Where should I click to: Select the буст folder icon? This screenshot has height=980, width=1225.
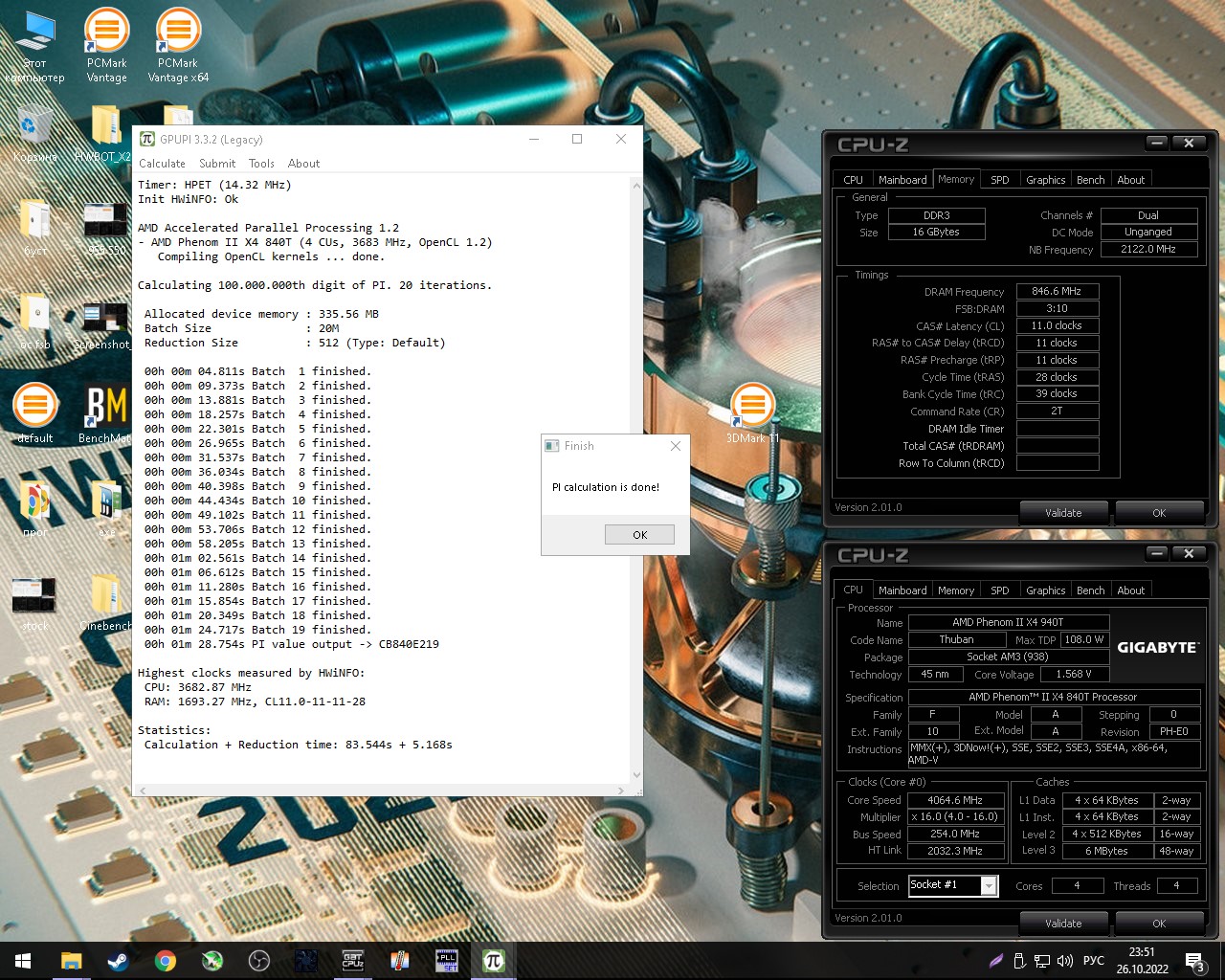34,227
